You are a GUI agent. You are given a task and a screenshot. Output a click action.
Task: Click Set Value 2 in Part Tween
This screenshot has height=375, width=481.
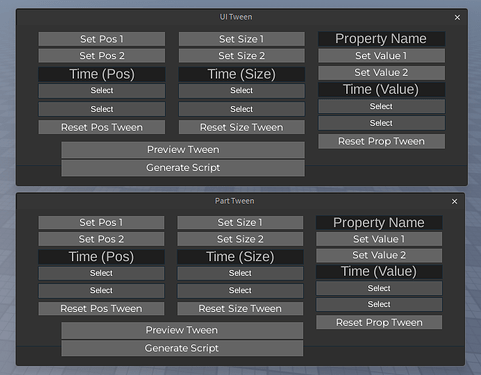tap(379, 255)
